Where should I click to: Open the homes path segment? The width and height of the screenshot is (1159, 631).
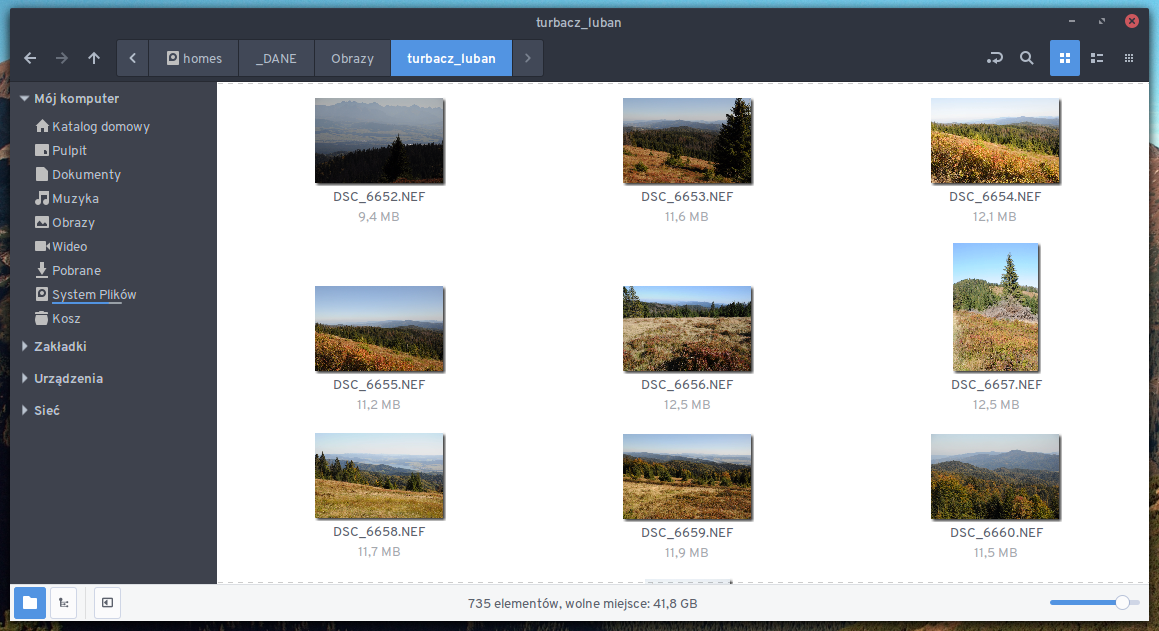(x=194, y=58)
